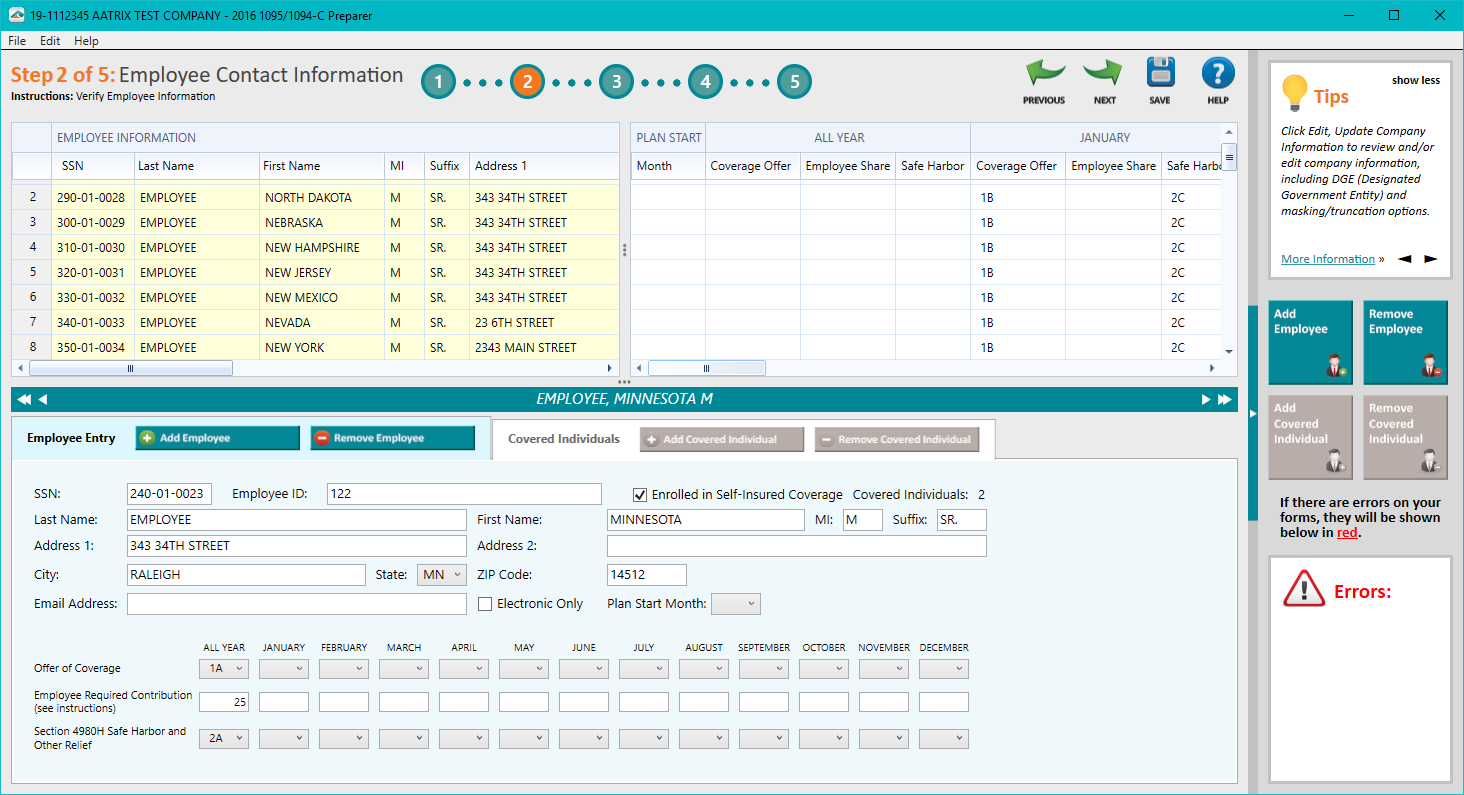Click the Email Address input field
Viewport: 1464px width, 795px height.
point(296,604)
